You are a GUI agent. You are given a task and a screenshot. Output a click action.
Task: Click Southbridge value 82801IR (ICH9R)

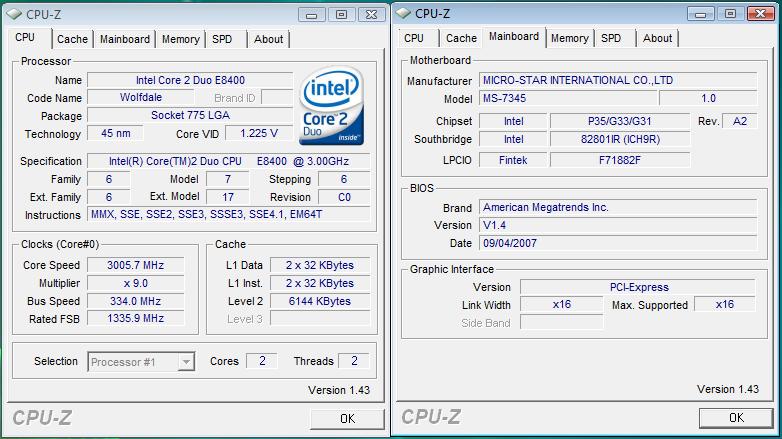pos(620,139)
